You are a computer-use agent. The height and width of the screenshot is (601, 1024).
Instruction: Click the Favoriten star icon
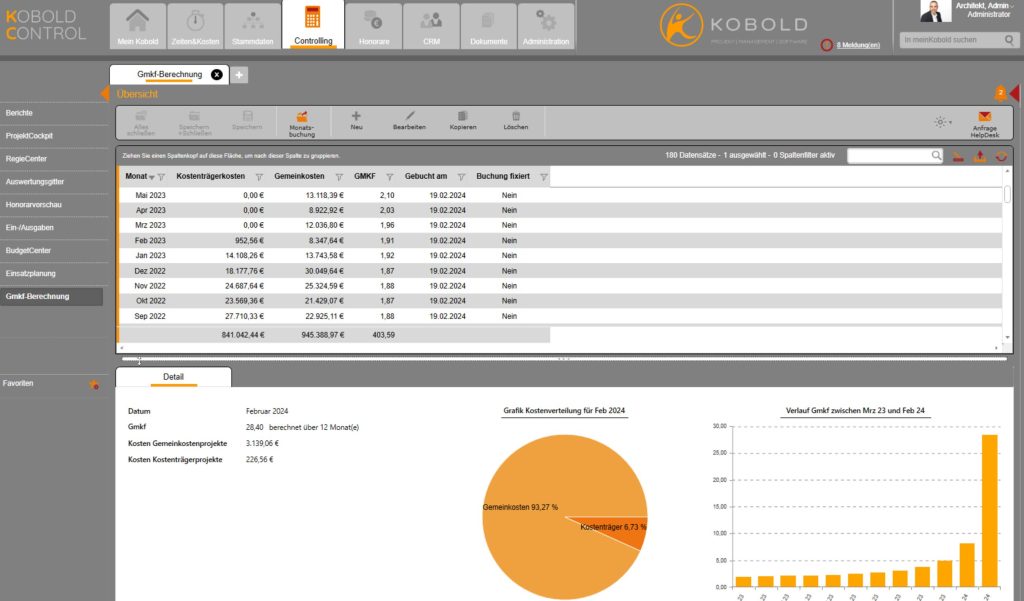(x=94, y=385)
